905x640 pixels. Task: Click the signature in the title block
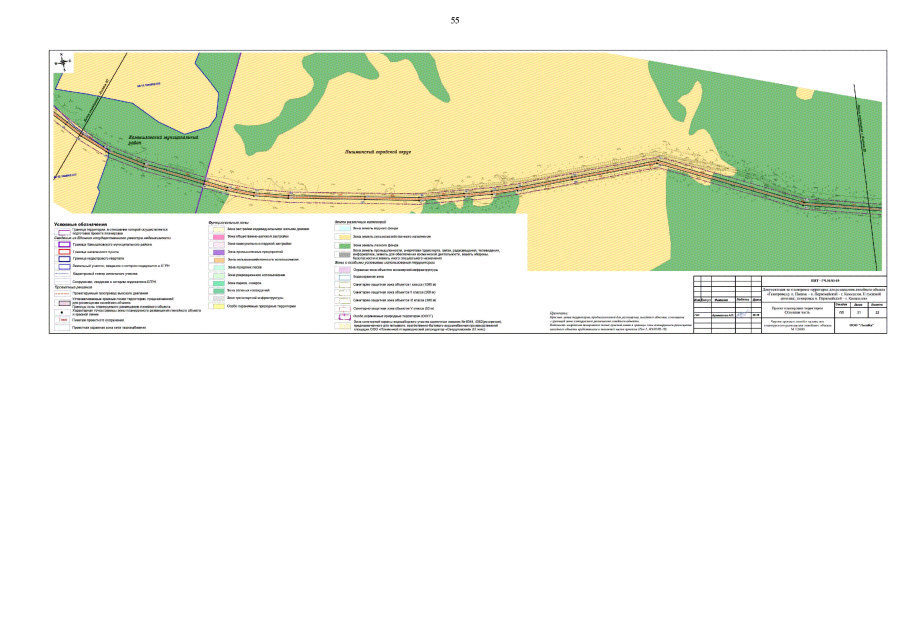click(x=743, y=314)
